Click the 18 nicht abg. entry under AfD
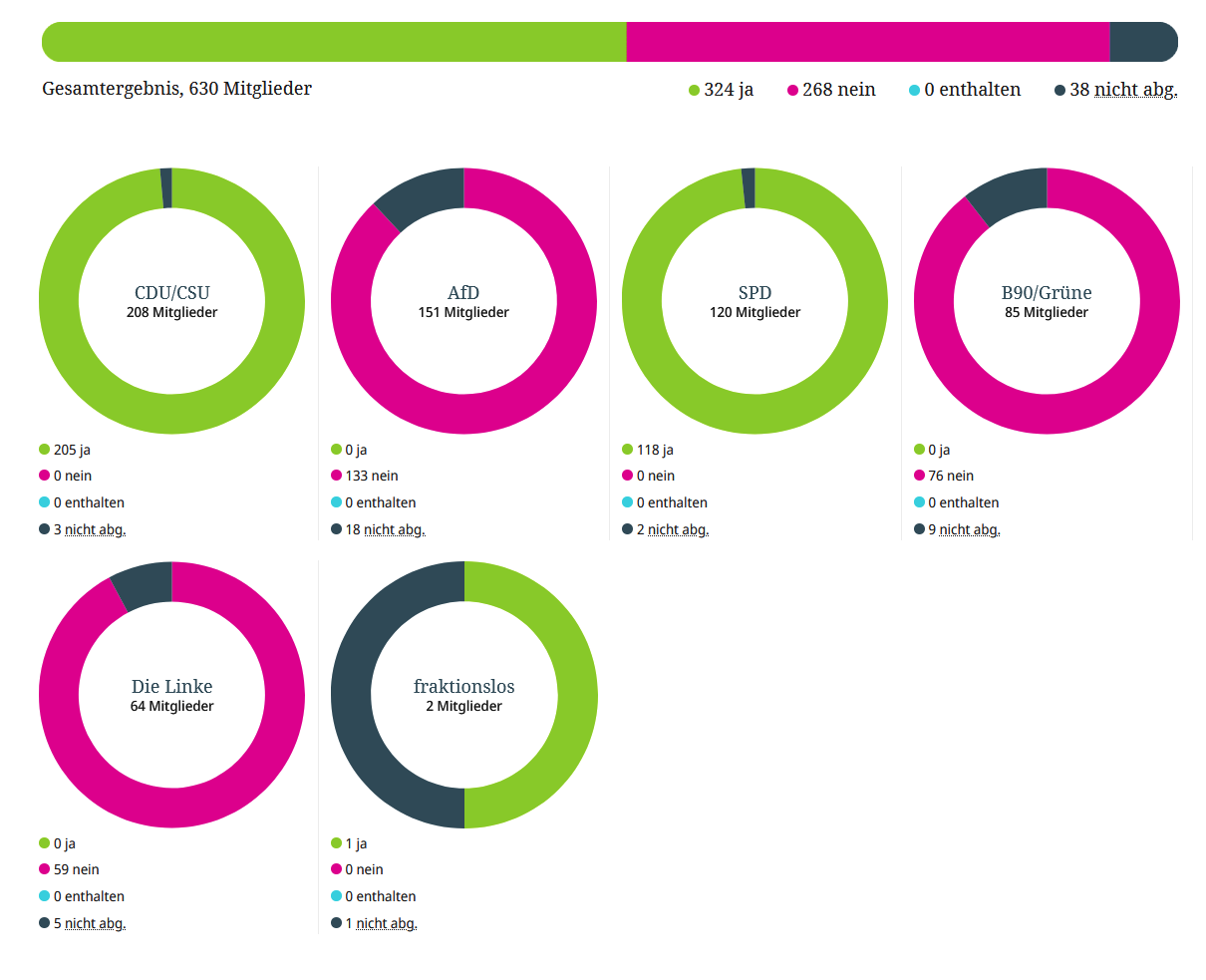Viewport: 1206px width, 980px height. pyautogui.click(x=385, y=529)
